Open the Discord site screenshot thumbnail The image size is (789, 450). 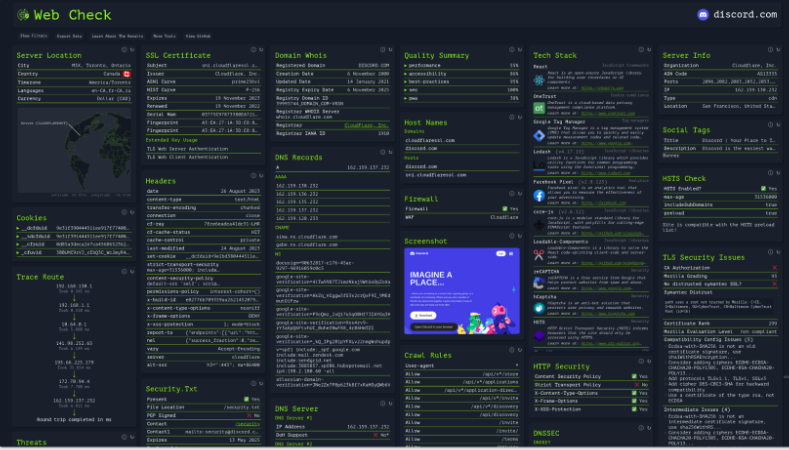click(462, 291)
